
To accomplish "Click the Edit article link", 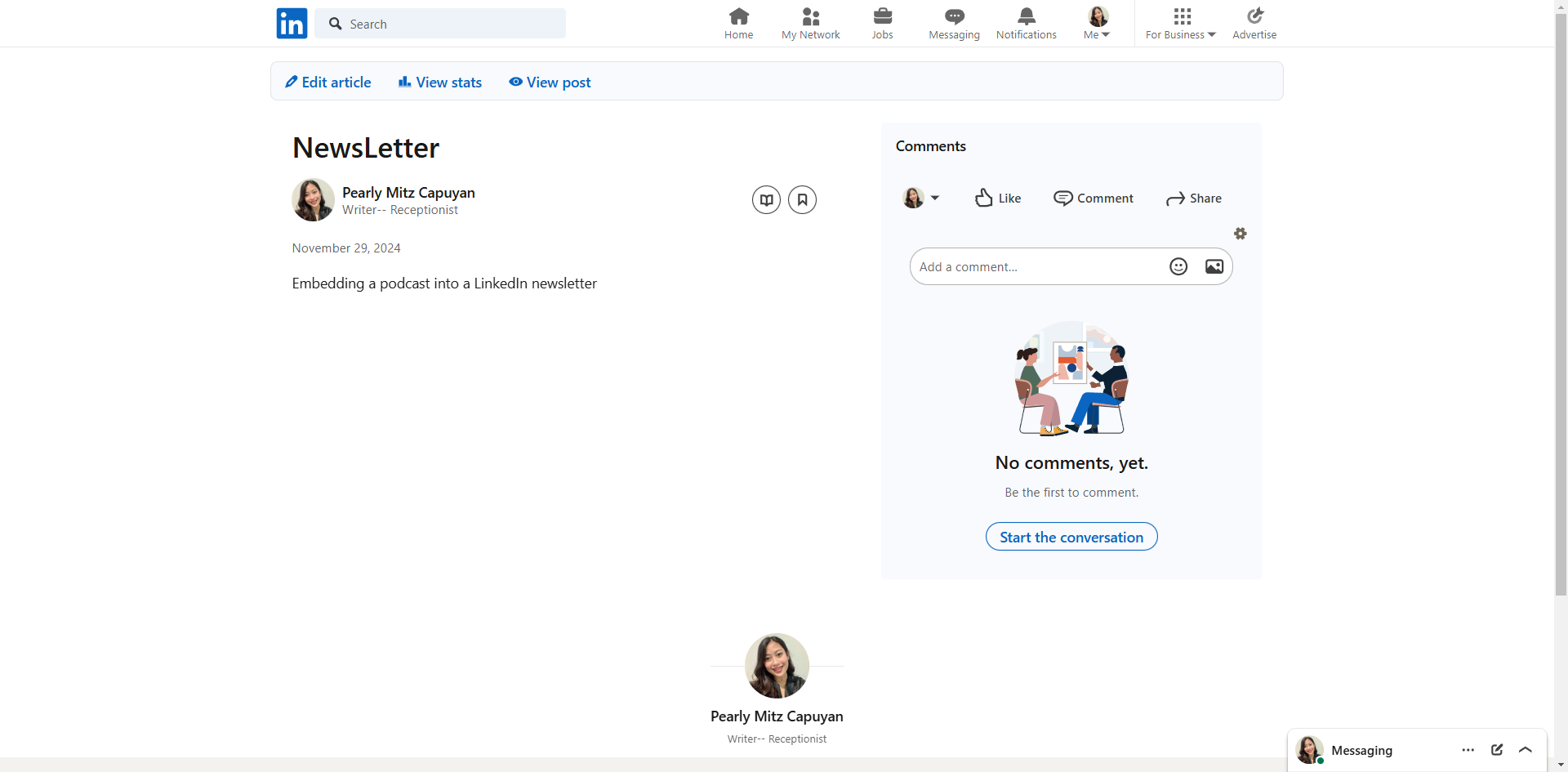I will (328, 83).
